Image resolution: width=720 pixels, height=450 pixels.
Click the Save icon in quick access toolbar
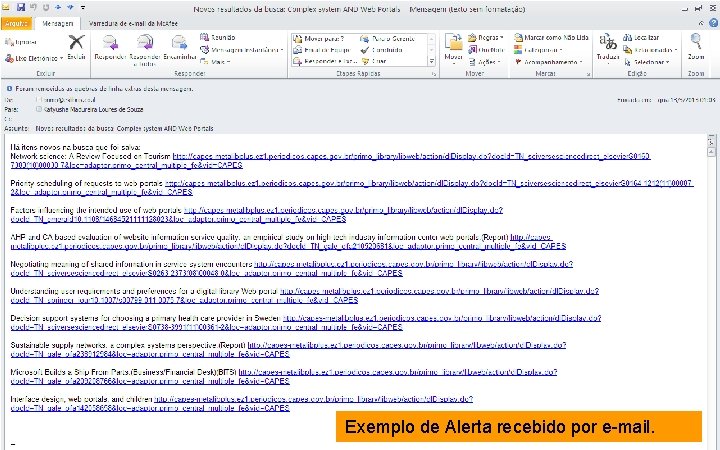21,7
